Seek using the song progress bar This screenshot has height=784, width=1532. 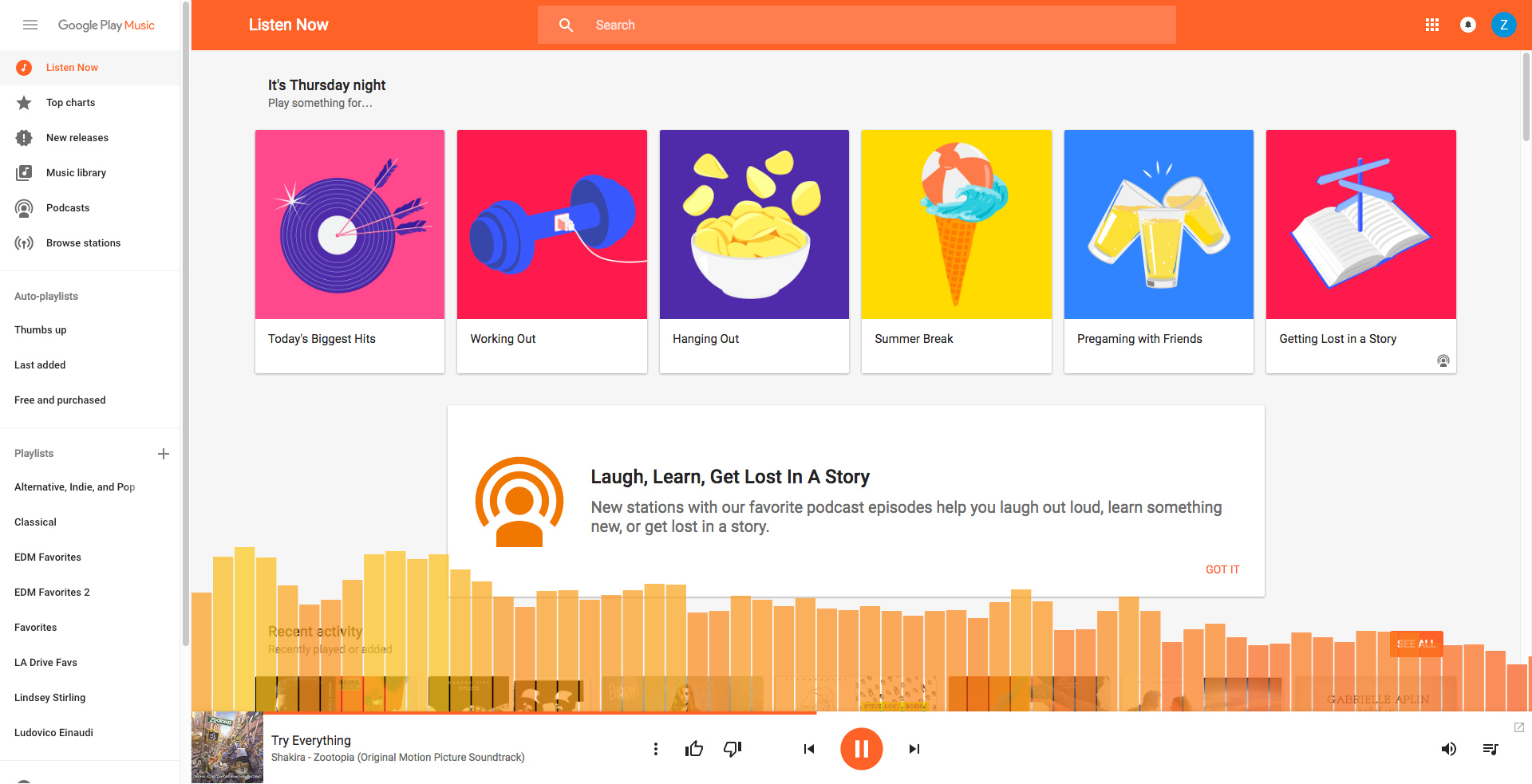coord(862,713)
